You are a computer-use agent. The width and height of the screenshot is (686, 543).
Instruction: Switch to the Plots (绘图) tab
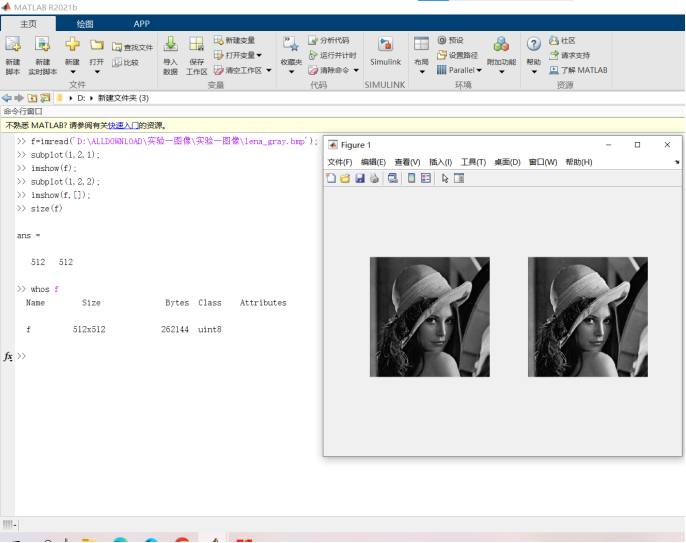(85, 24)
